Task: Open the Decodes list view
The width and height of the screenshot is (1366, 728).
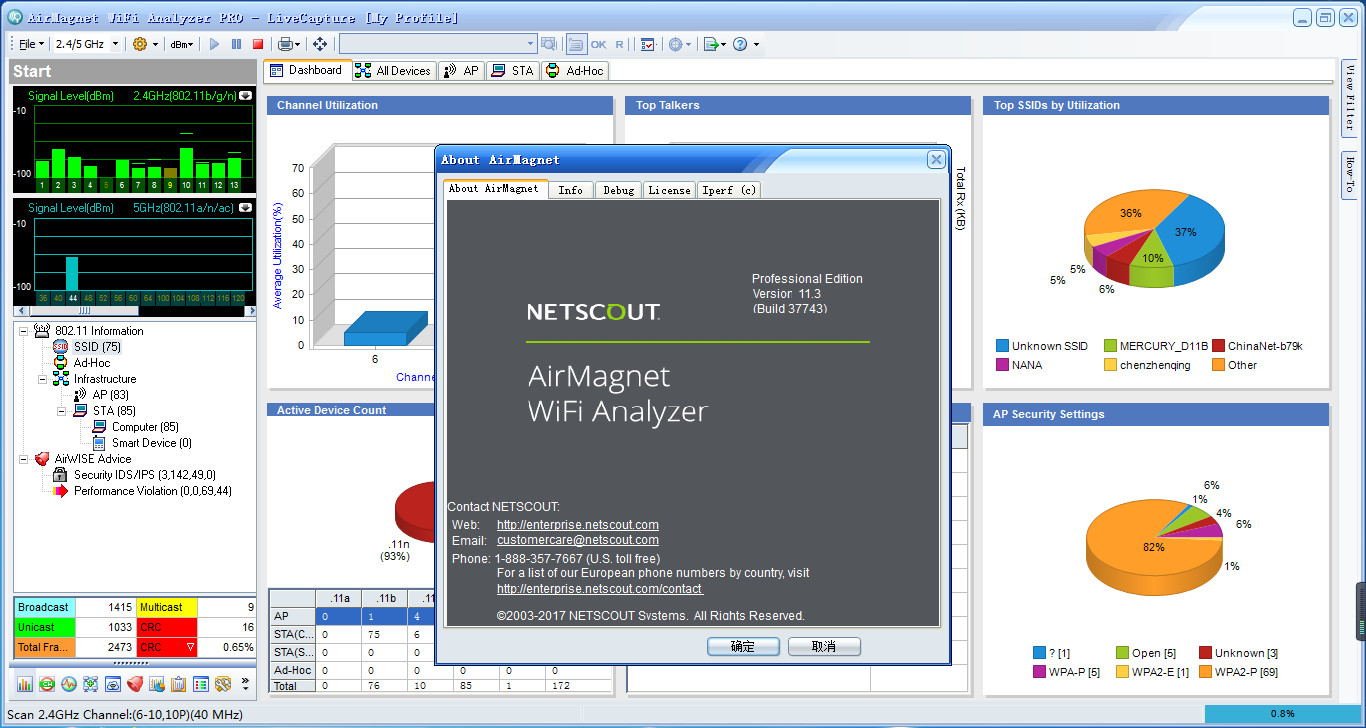Action: click(x=199, y=684)
